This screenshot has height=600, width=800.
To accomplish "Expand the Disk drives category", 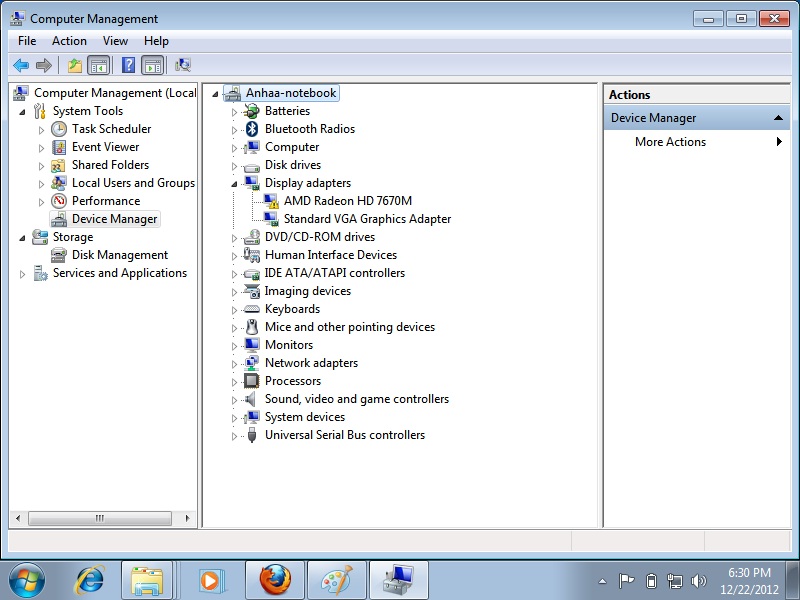I will (x=234, y=166).
